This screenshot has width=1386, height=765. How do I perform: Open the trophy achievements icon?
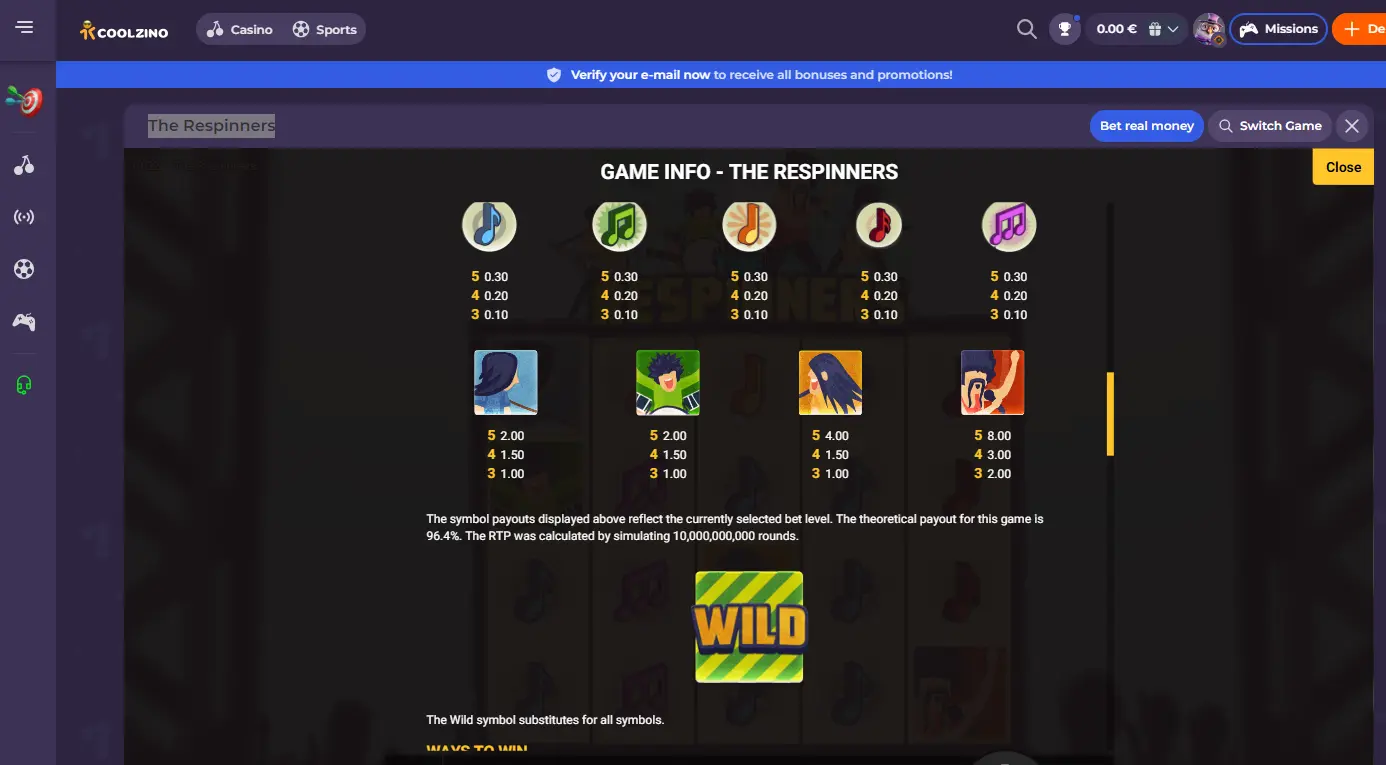tap(1065, 29)
